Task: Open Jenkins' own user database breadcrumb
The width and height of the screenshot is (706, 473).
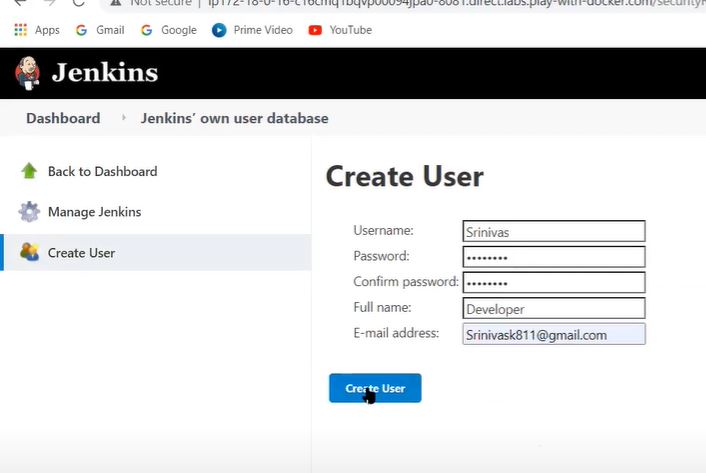Action: (234, 118)
